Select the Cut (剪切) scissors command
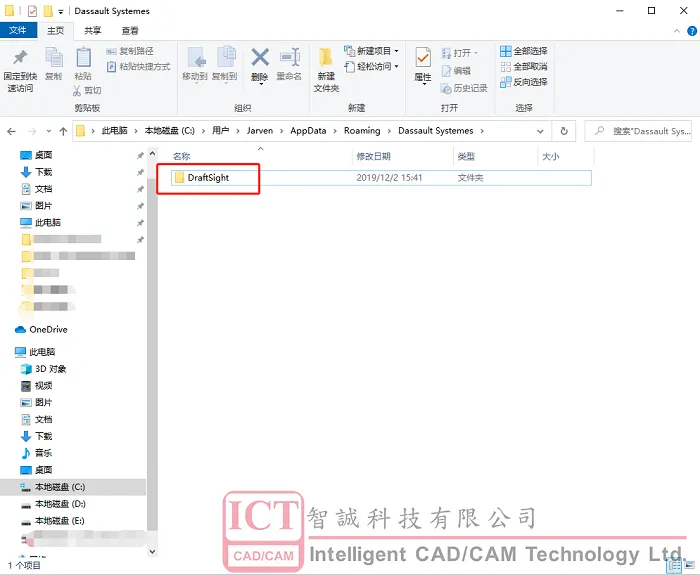The width and height of the screenshot is (700, 575). pos(87,91)
